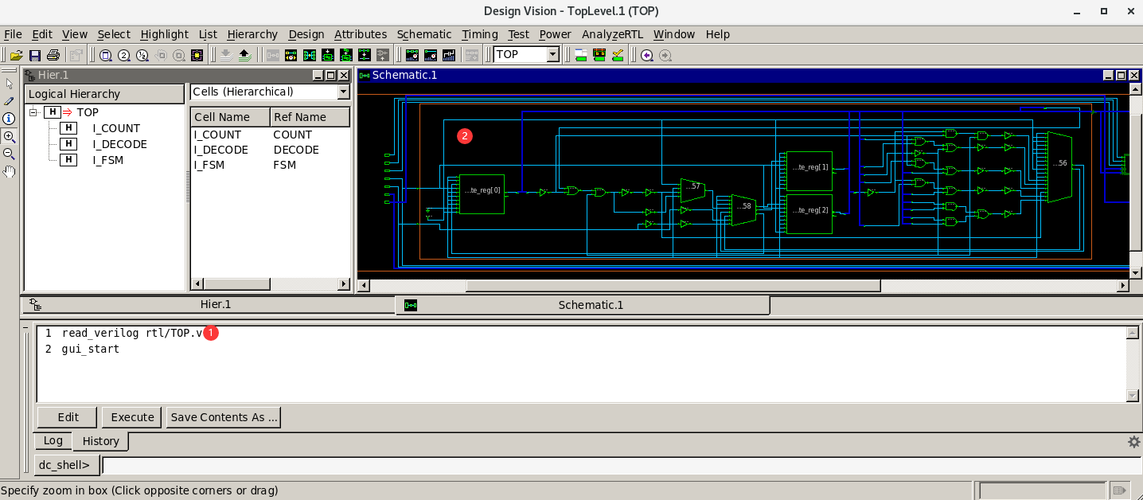This screenshot has height=500, width=1143.
Task: Open the Schematic menu
Action: pyautogui.click(x=424, y=34)
